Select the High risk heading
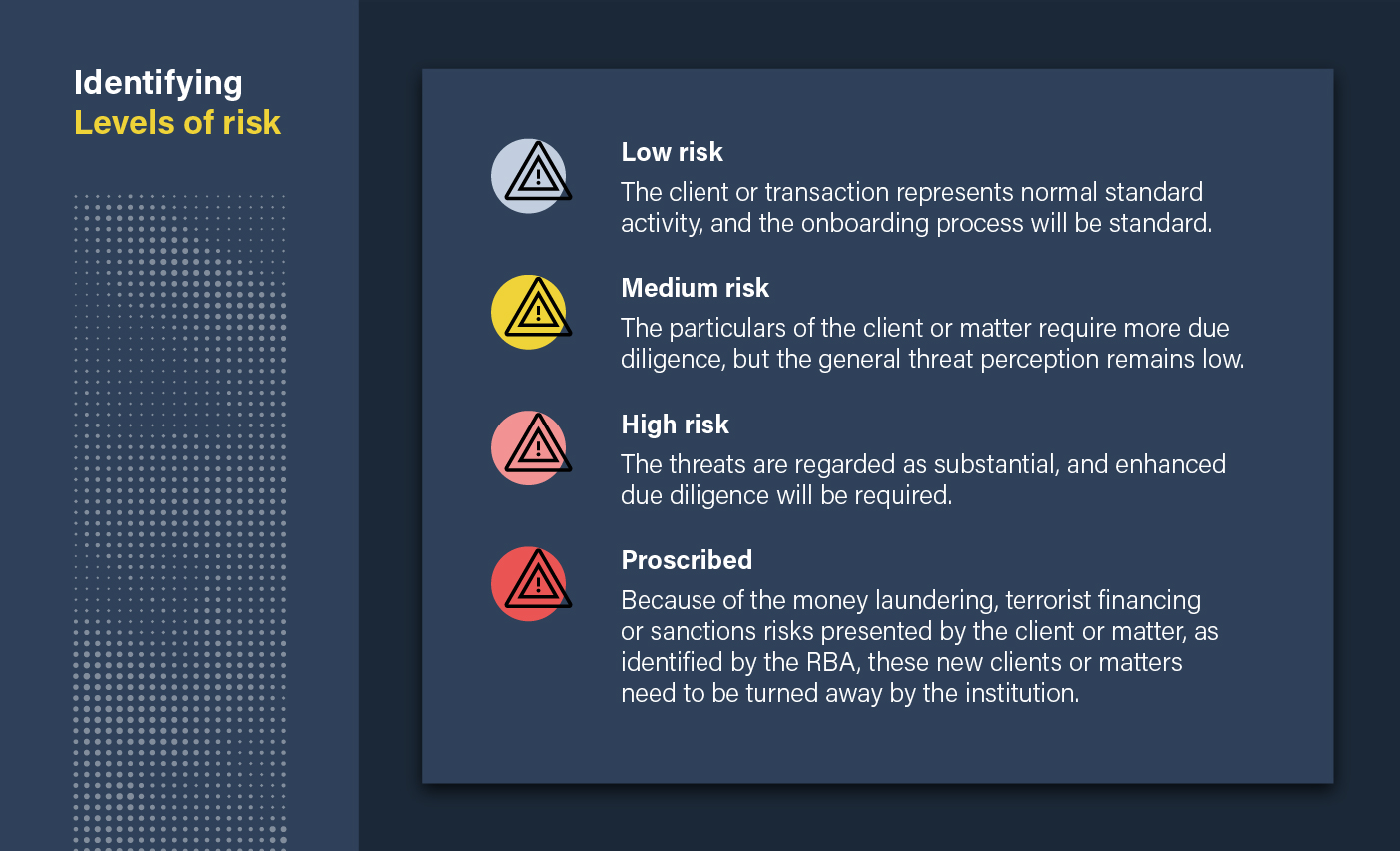The image size is (1400, 851). pos(675,425)
